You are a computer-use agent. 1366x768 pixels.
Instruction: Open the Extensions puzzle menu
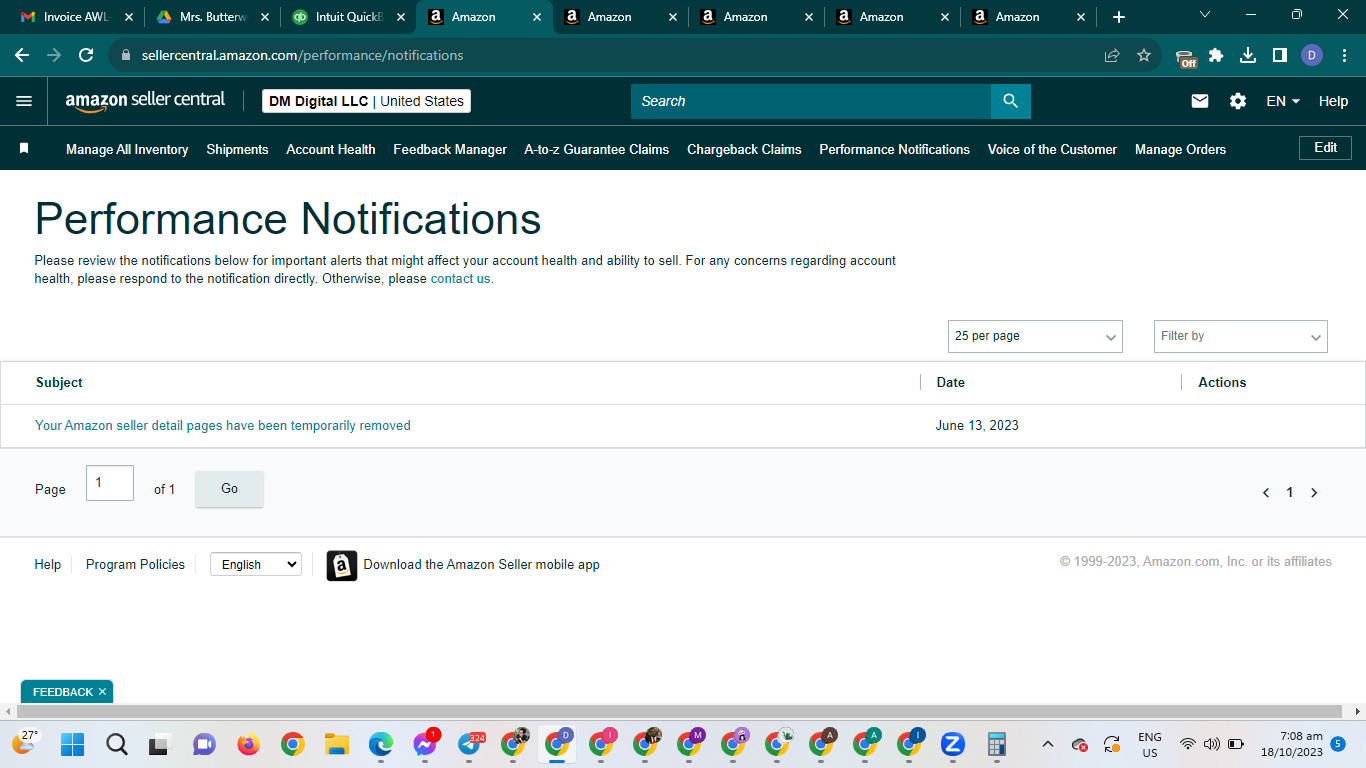(x=1216, y=56)
